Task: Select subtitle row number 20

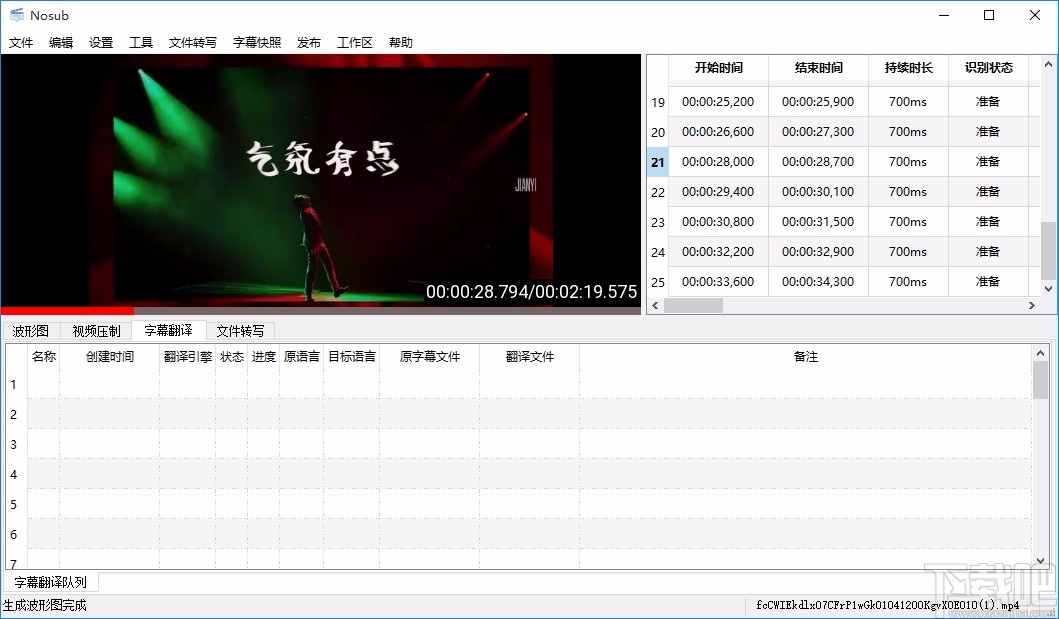Action: pyautogui.click(x=658, y=132)
